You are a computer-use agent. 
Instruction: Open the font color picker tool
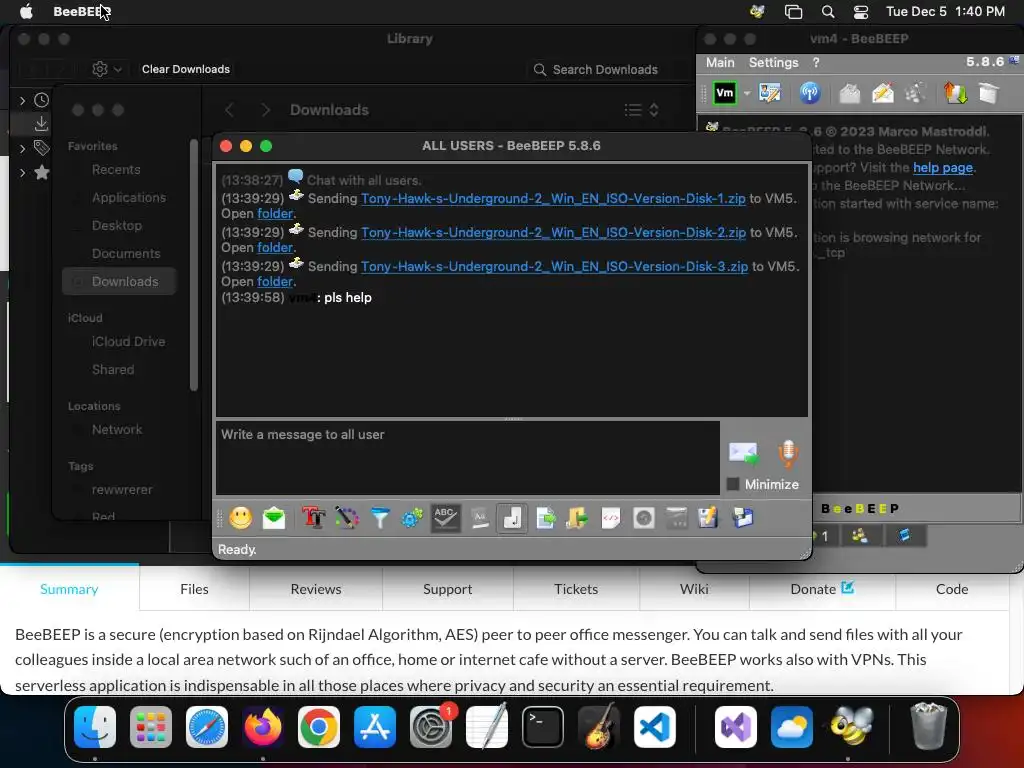pyautogui.click(x=347, y=519)
